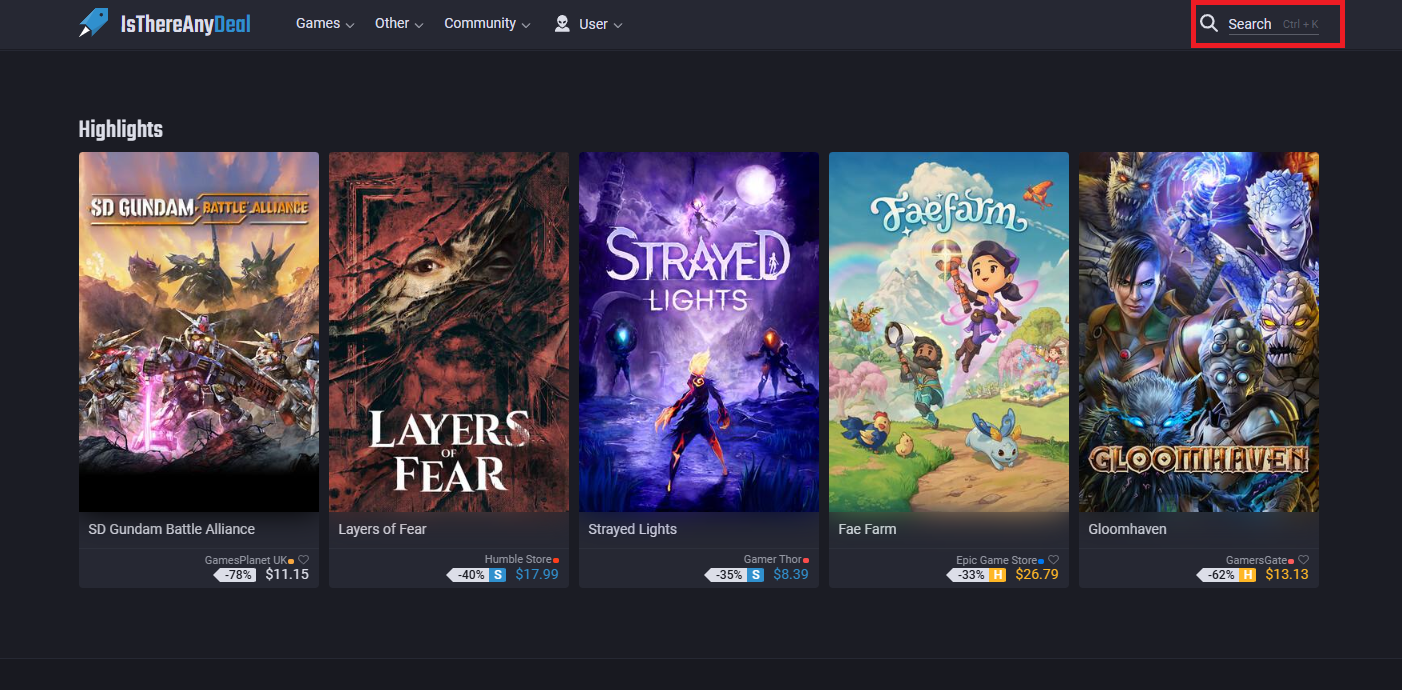
Task: Click Fae Farm title link
Action: pyautogui.click(x=867, y=529)
